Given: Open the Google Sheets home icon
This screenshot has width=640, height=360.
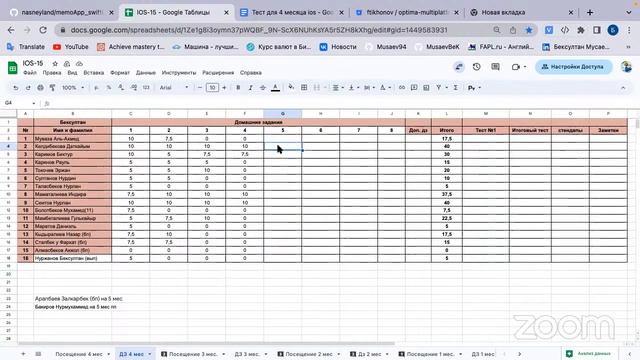Looking at the screenshot, I should (x=13, y=67).
